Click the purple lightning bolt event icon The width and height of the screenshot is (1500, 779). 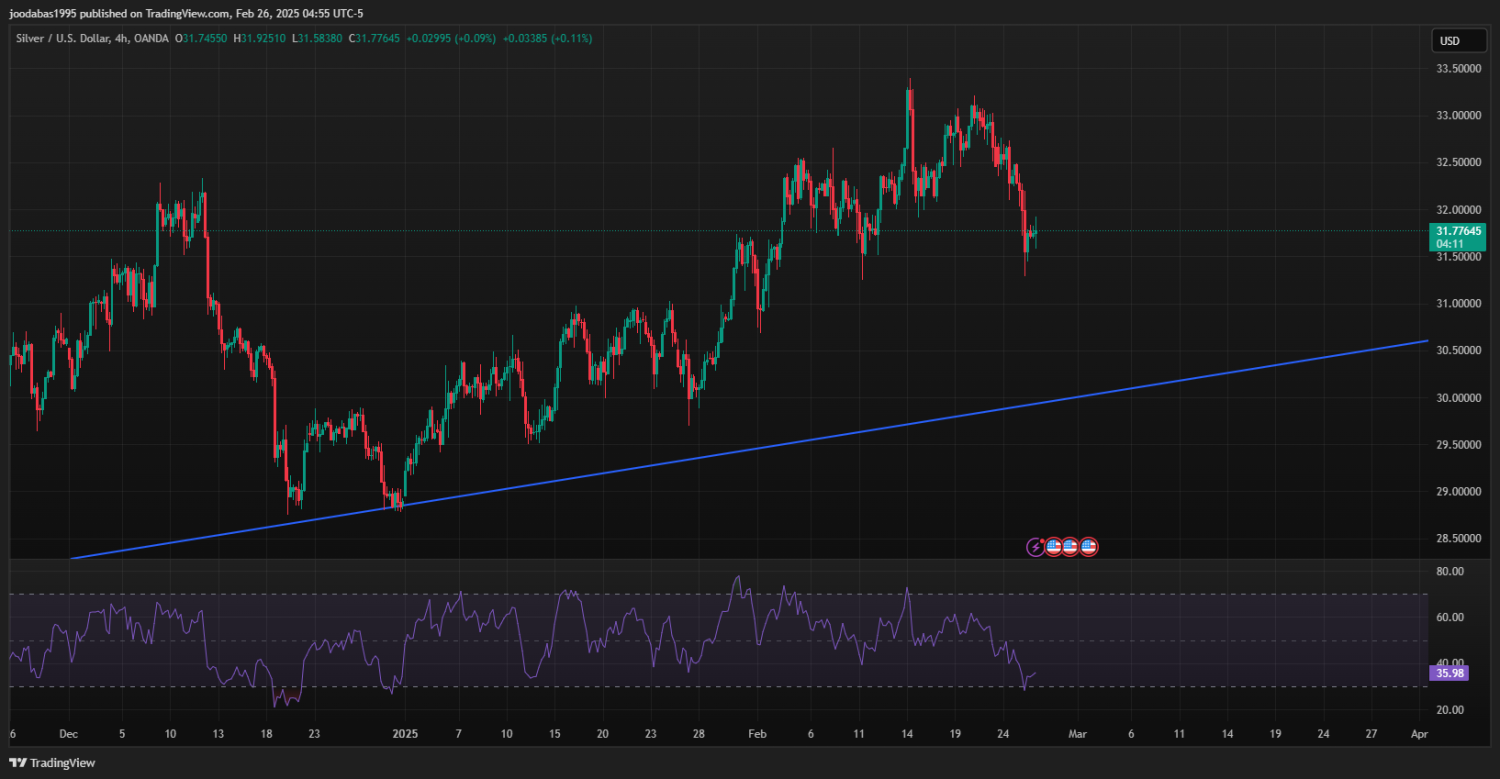tap(1035, 547)
